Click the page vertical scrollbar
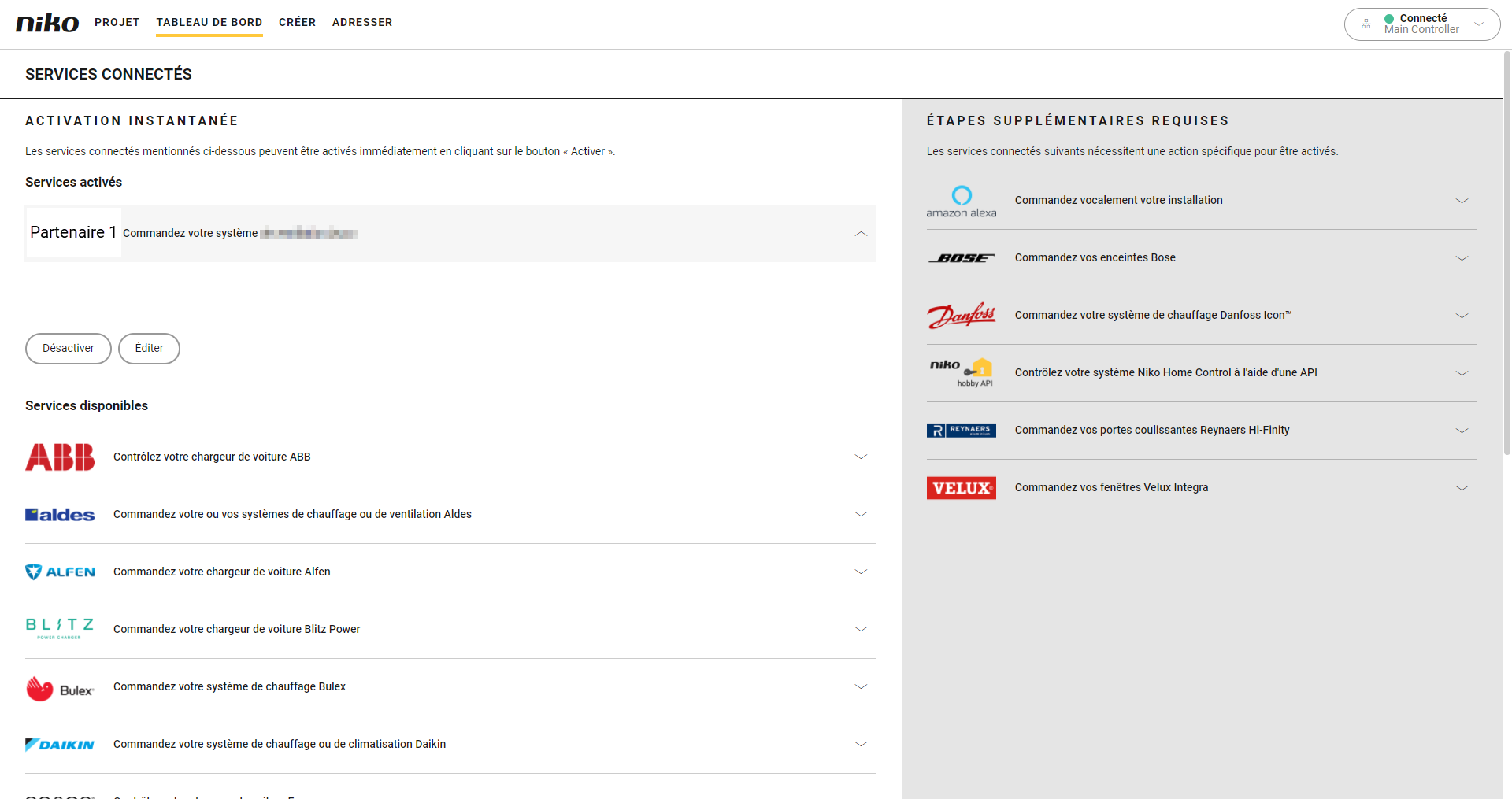The width and height of the screenshot is (1512, 799). point(1506,252)
